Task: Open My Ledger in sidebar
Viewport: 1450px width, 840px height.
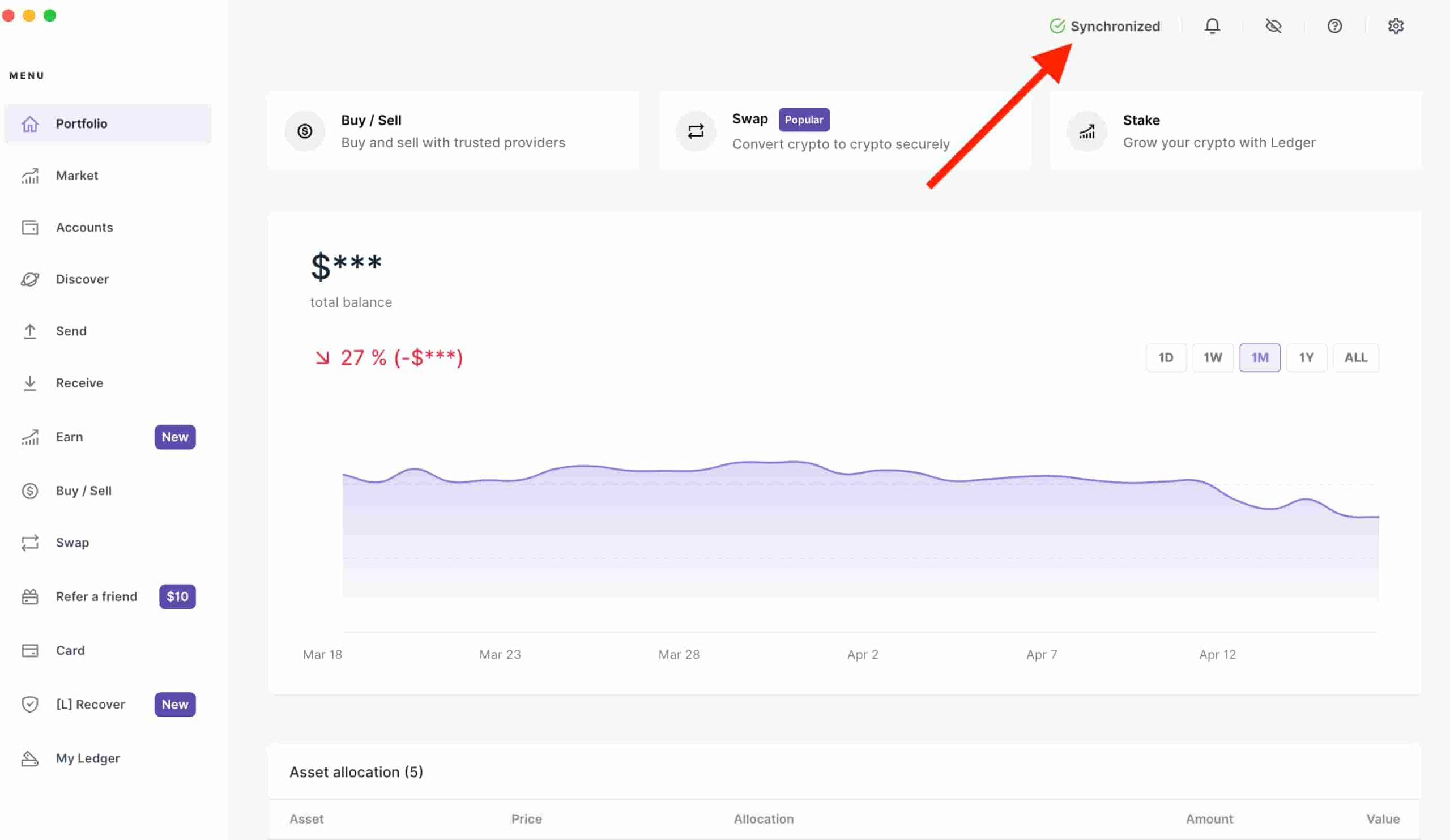Action: [x=87, y=758]
